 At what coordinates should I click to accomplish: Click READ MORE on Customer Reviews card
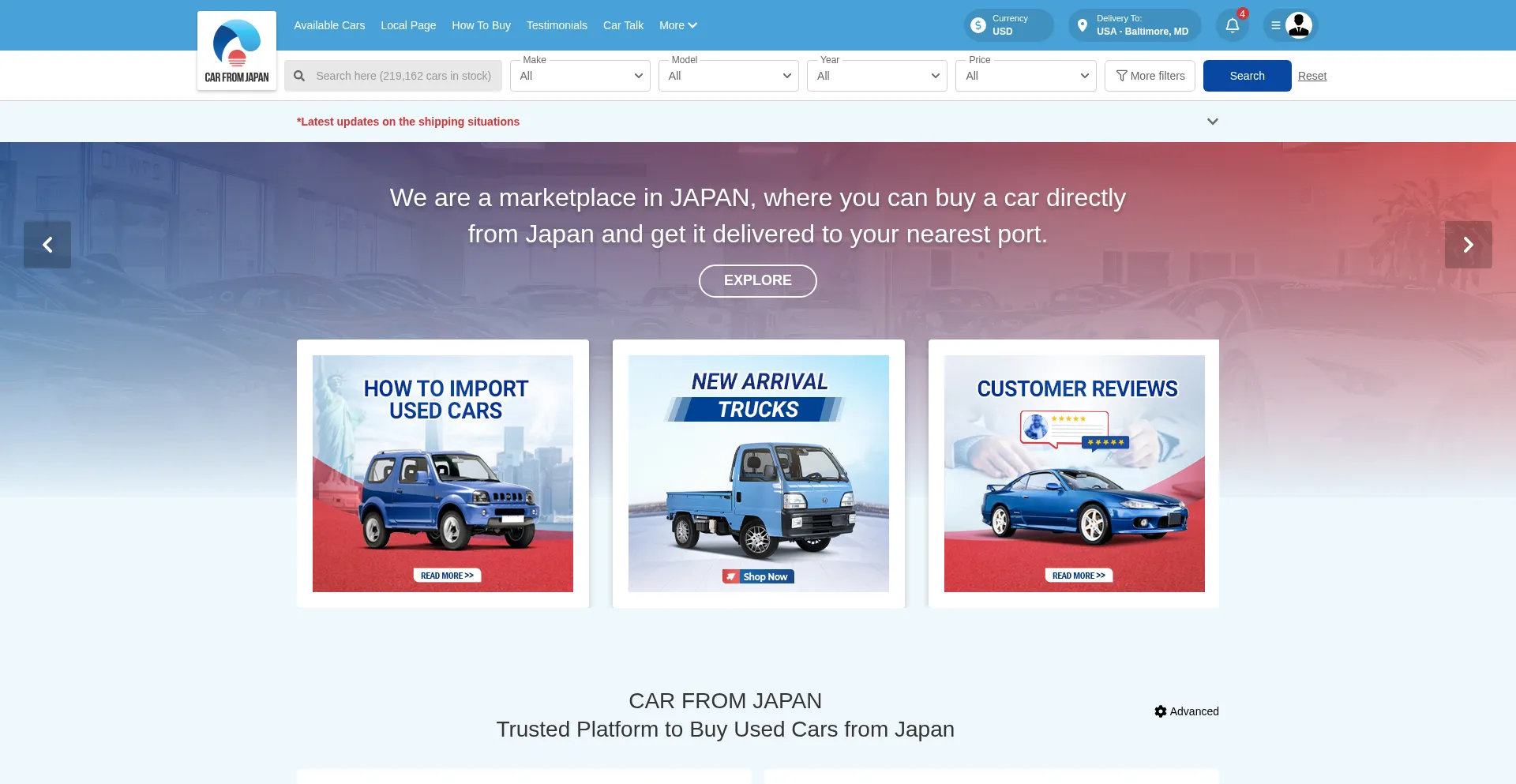click(x=1079, y=576)
